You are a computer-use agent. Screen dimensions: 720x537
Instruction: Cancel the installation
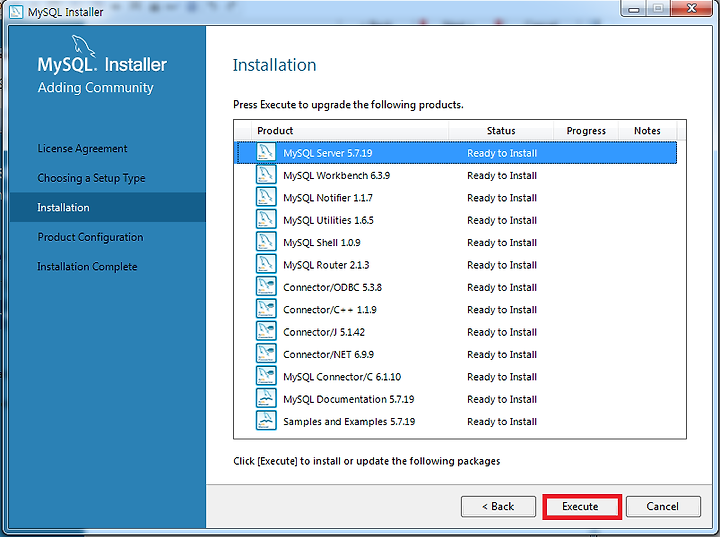click(x=663, y=507)
